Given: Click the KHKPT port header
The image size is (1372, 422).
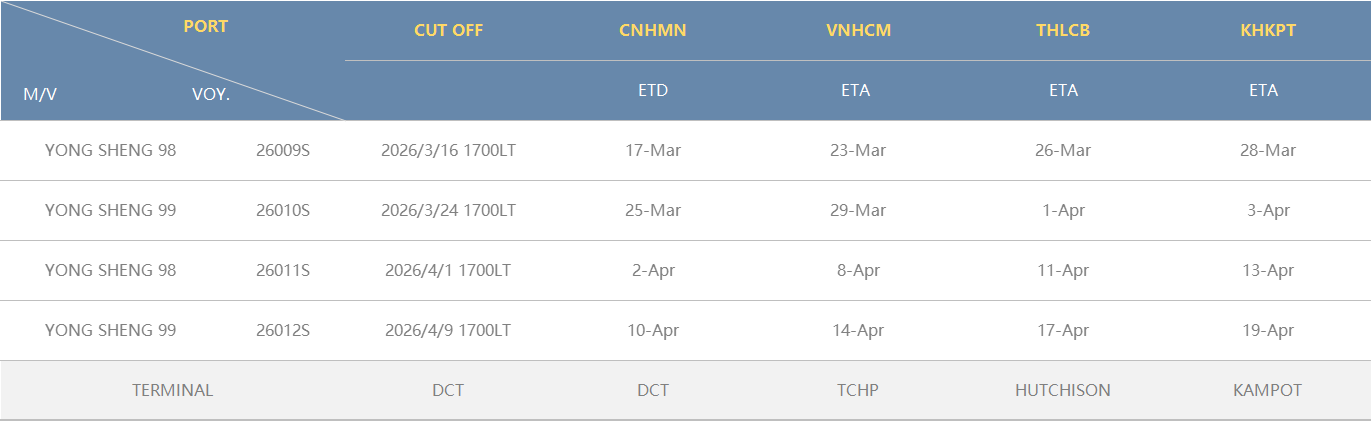Looking at the screenshot, I should click(1267, 30).
